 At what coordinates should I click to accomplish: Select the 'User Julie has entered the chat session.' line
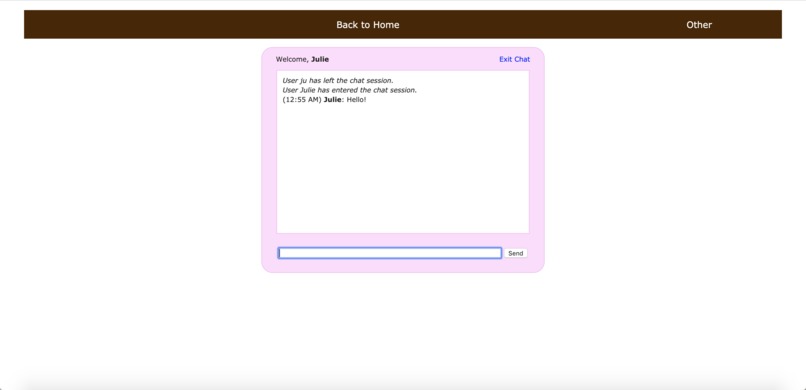tap(350, 90)
